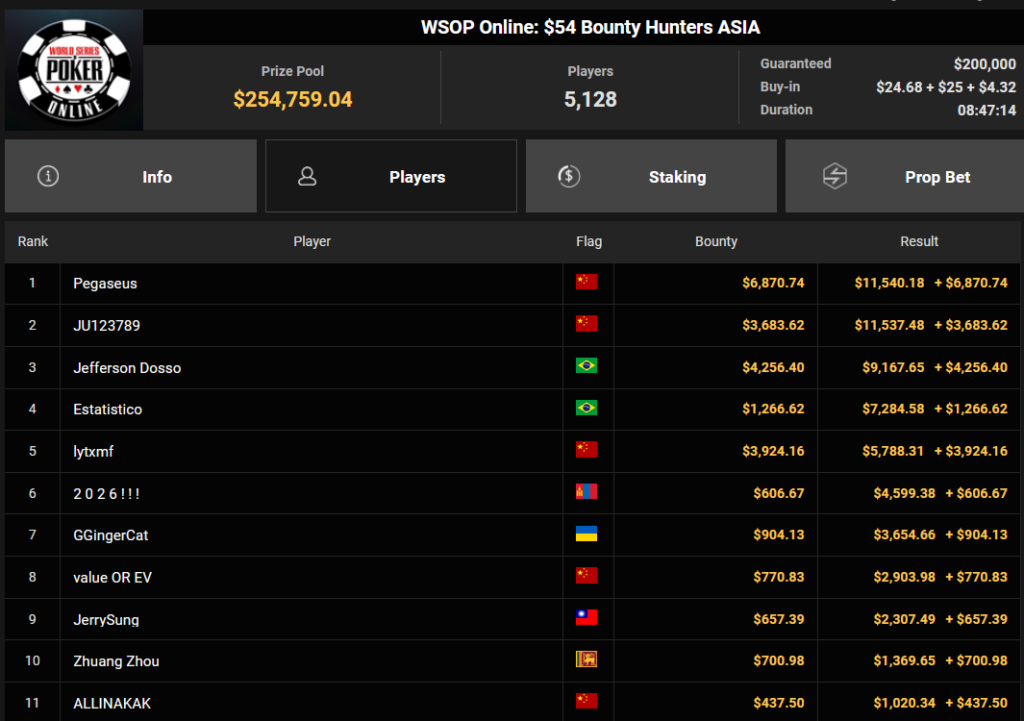This screenshot has width=1024, height=721.
Task: Click the WSOP Poker Online logo
Action: (x=74, y=70)
